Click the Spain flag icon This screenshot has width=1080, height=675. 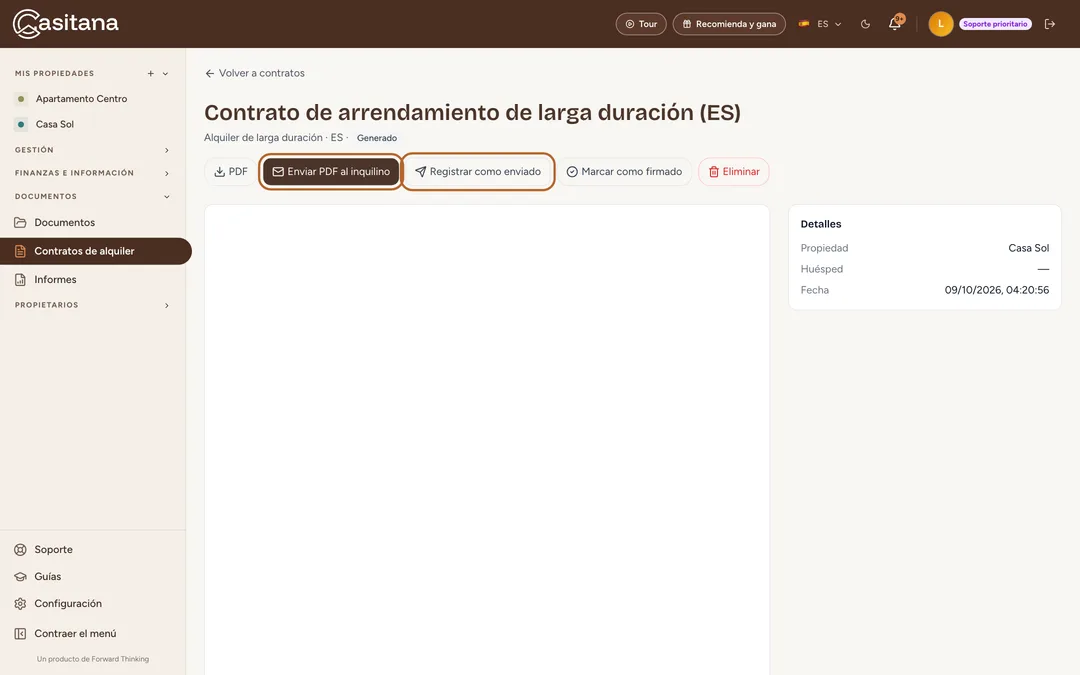[803, 23]
